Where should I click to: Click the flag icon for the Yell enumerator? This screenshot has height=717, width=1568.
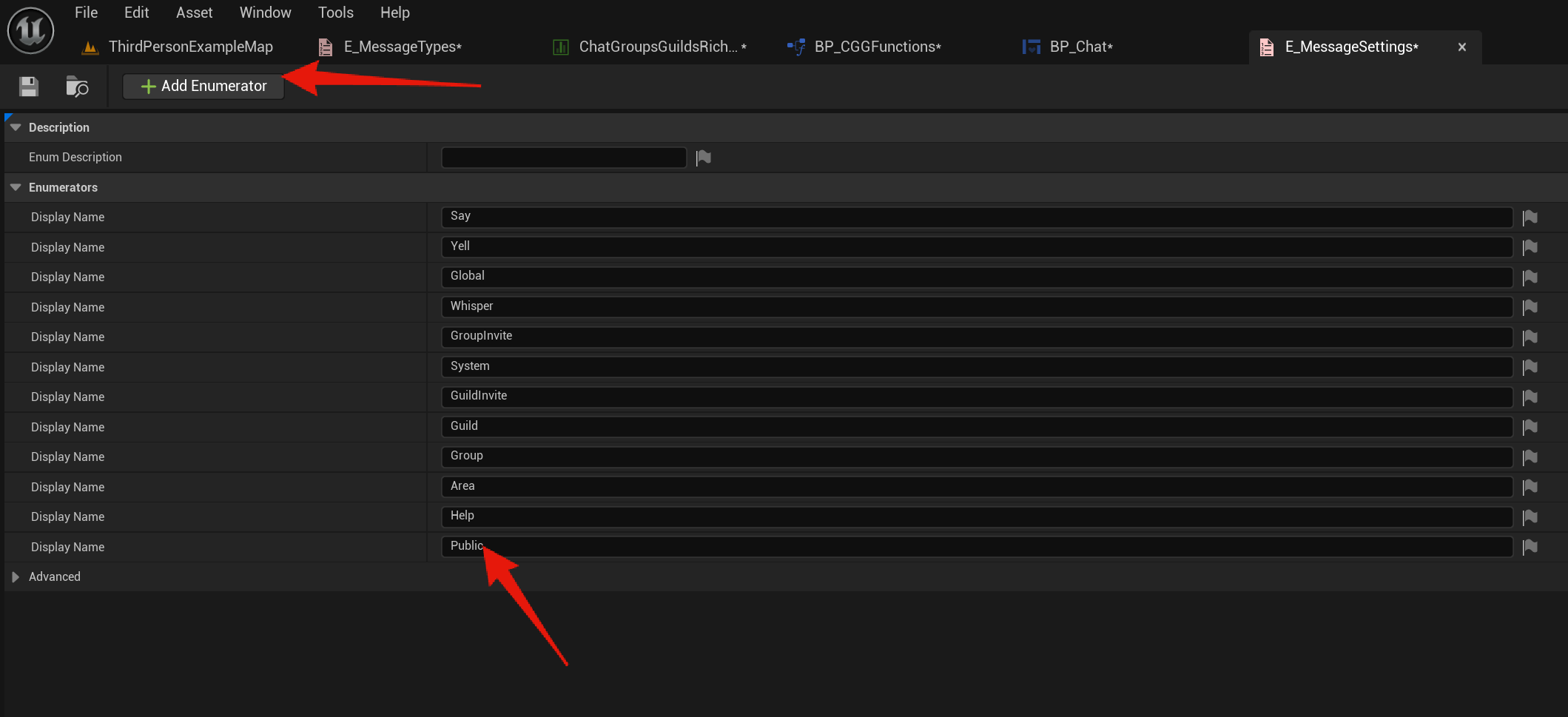(1530, 247)
